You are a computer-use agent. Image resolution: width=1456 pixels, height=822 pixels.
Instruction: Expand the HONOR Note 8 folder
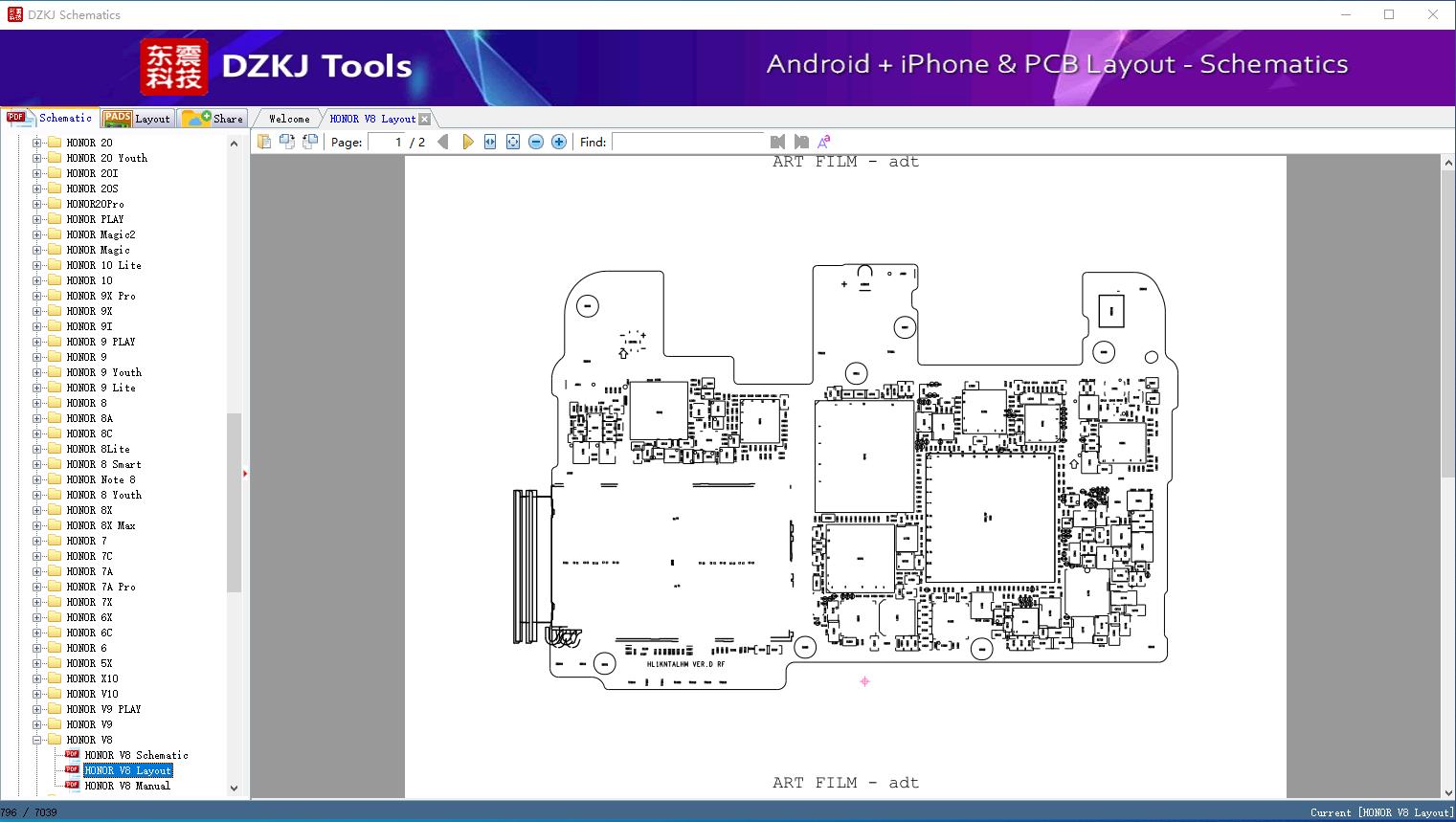click(x=37, y=479)
